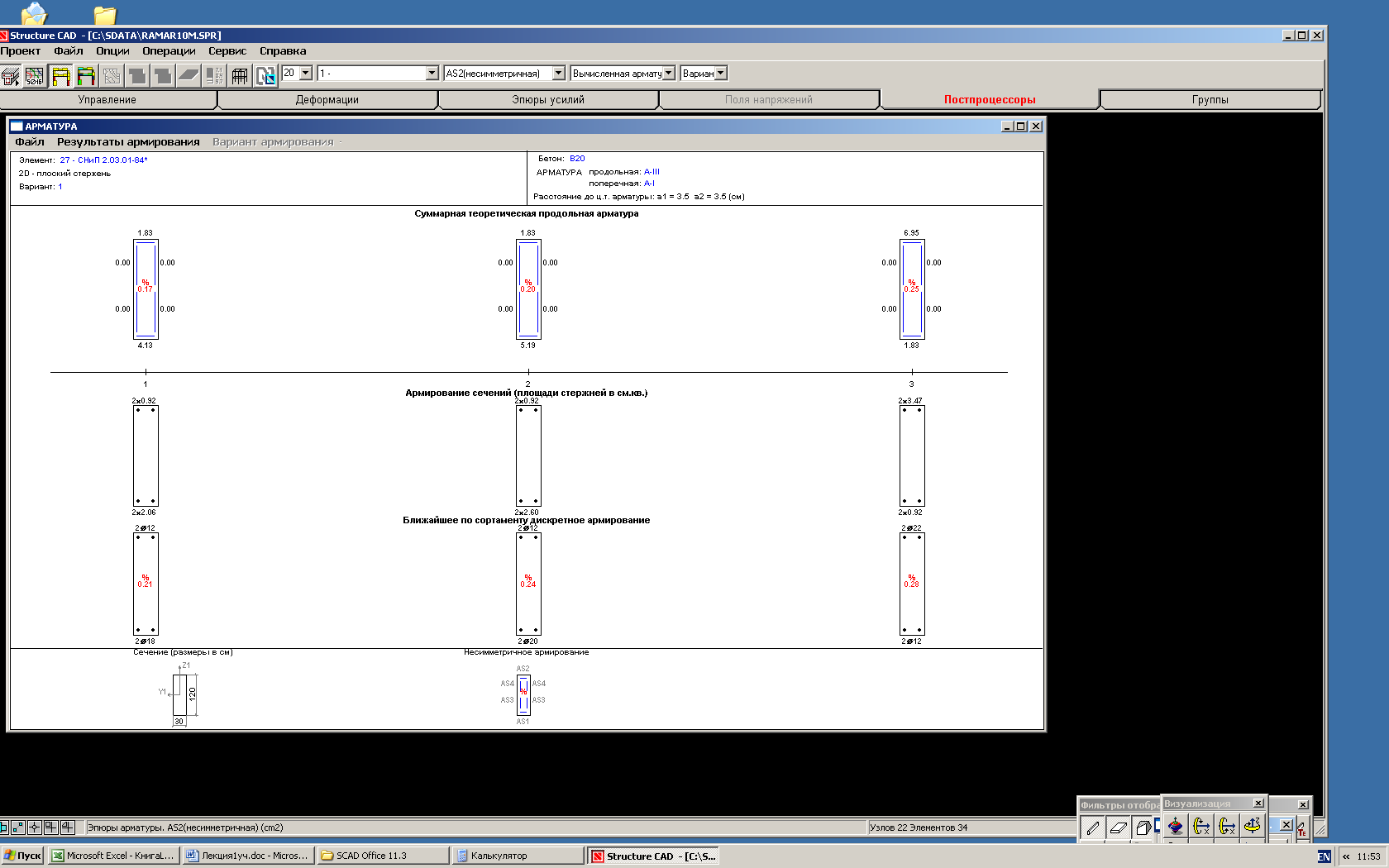
Task: Click the fifth status bar icon
Action: [68, 827]
